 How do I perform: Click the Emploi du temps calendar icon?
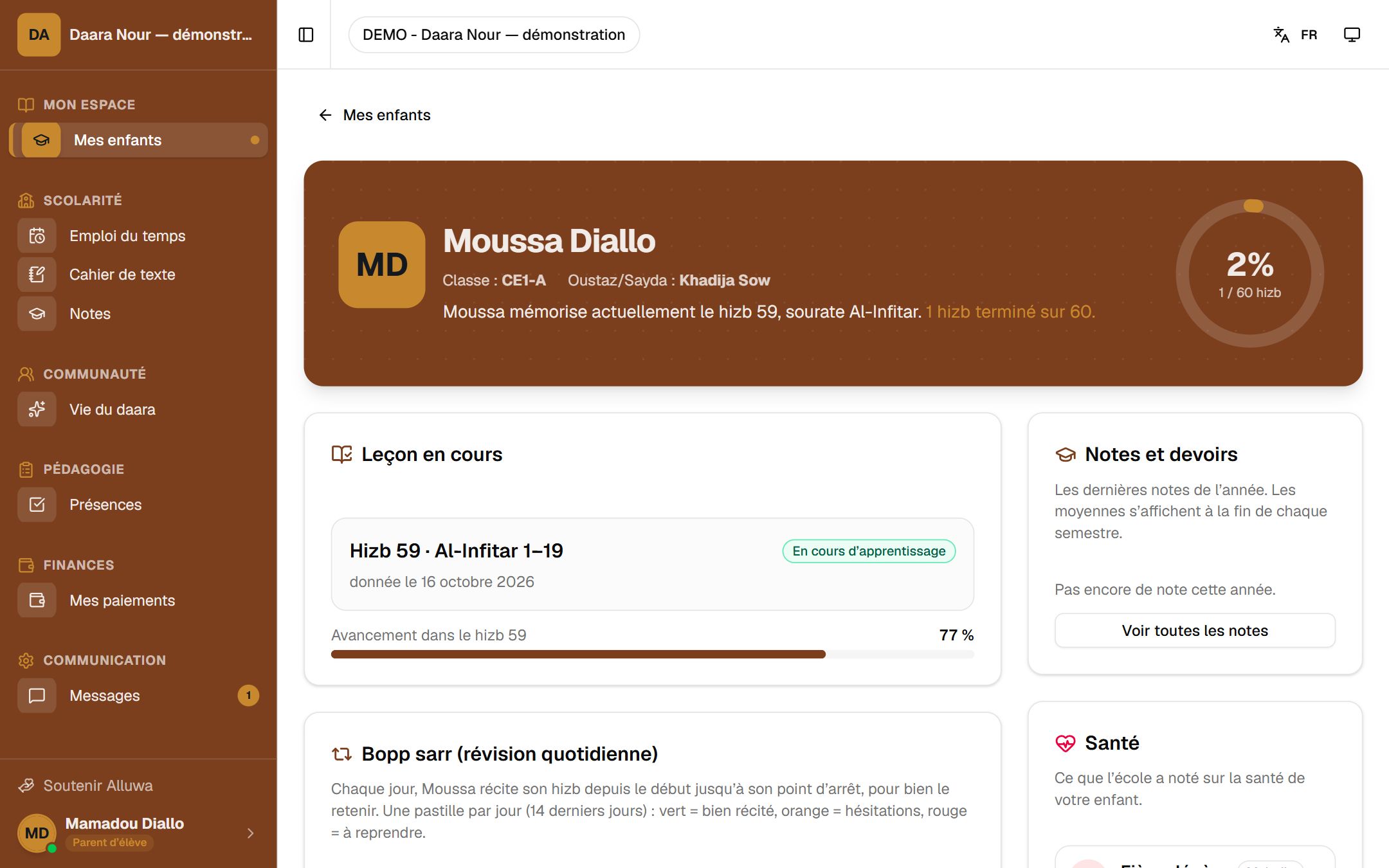coord(37,236)
